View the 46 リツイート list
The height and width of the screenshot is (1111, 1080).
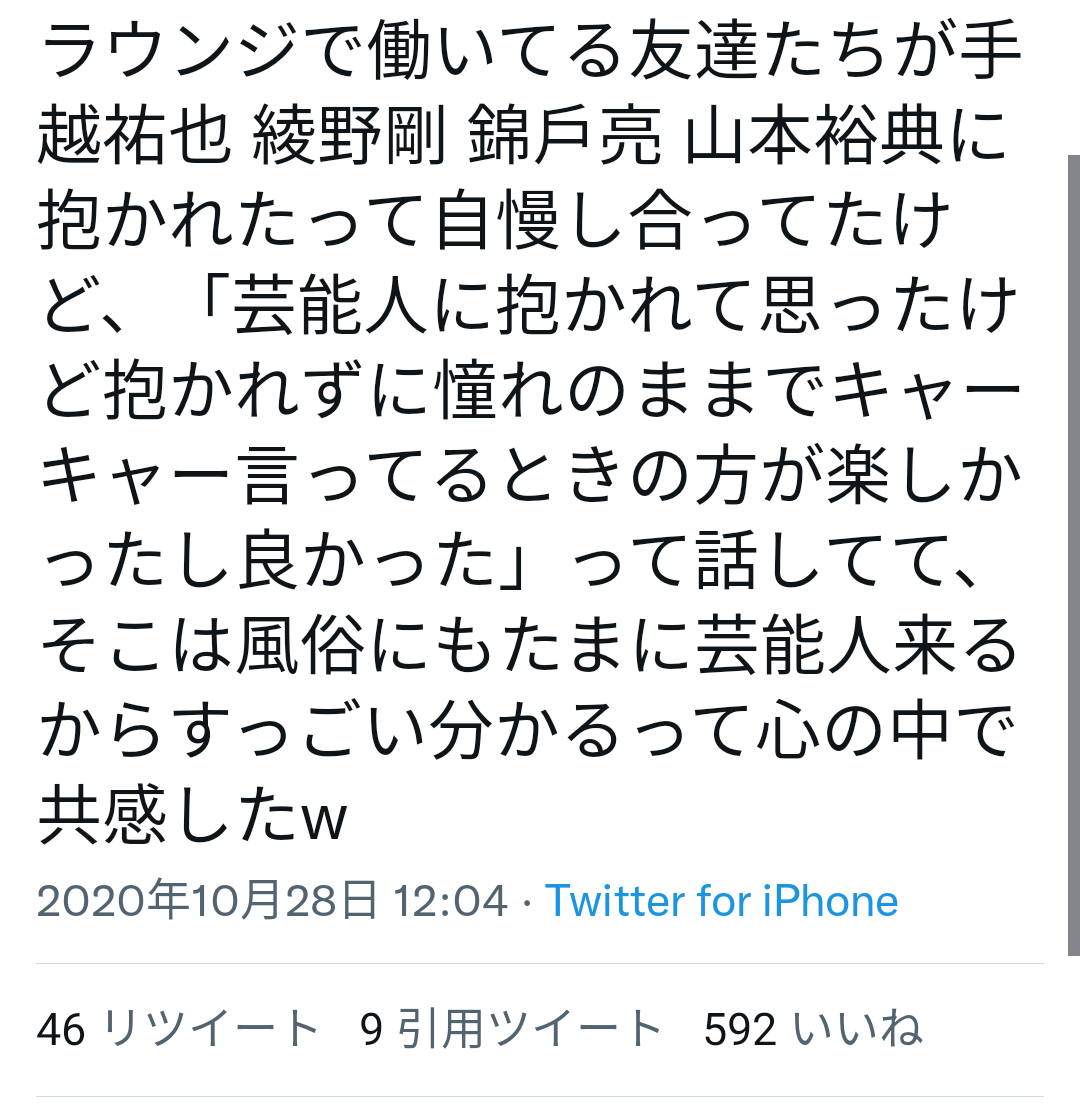(178, 1029)
